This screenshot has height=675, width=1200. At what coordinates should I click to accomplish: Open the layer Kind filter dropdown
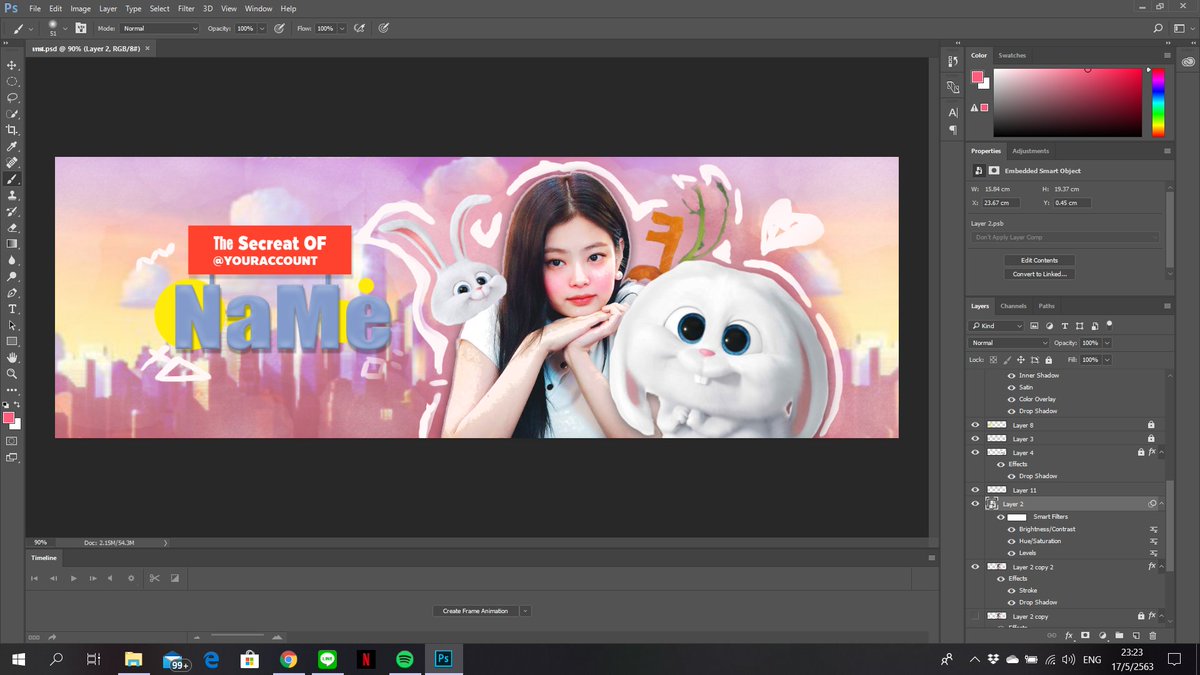(997, 326)
